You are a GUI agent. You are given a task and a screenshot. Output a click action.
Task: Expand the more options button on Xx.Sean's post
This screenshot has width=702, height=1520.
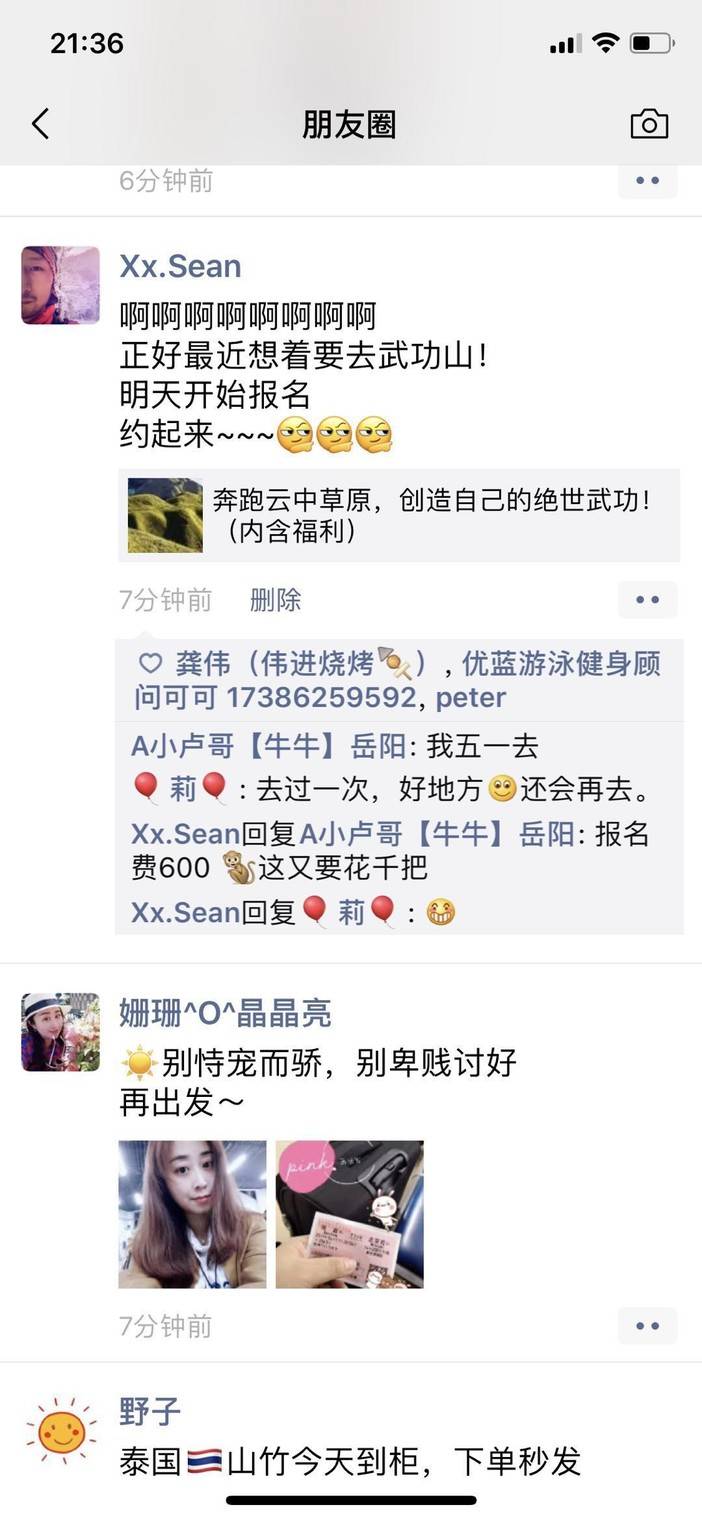pos(648,600)
